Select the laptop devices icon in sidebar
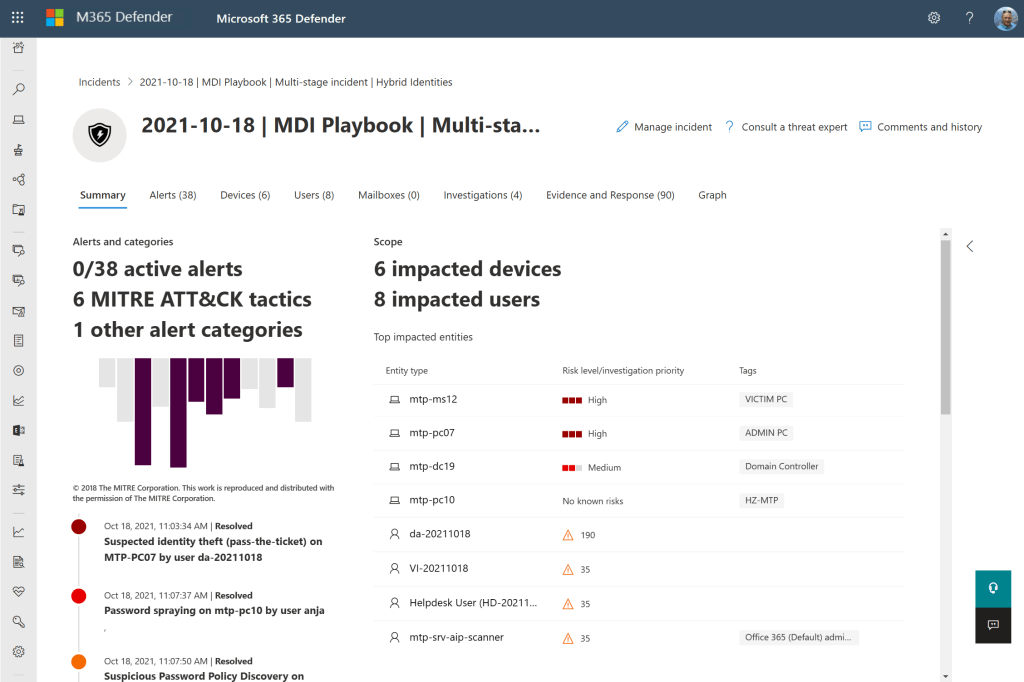This screenshot has height=682, width=1024. (x=18, y=120)
